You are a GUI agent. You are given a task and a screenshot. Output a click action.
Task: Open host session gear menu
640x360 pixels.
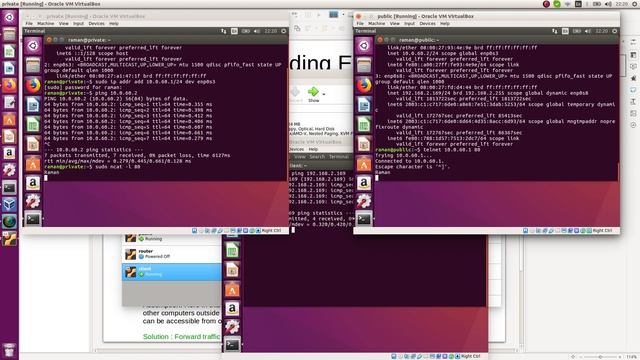(635, 4)
